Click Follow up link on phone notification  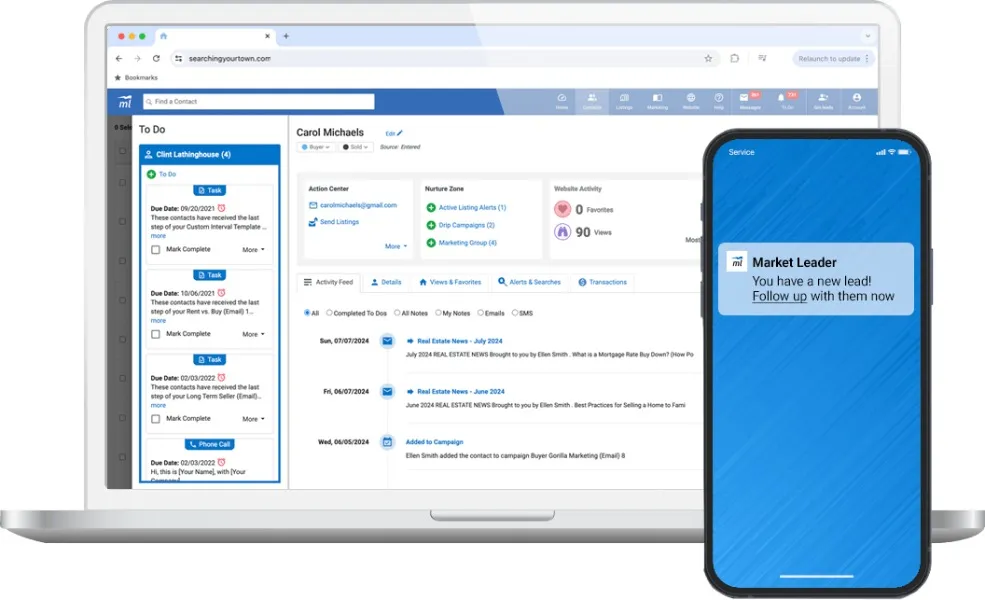pyautogui.click(x=779, y=297)
